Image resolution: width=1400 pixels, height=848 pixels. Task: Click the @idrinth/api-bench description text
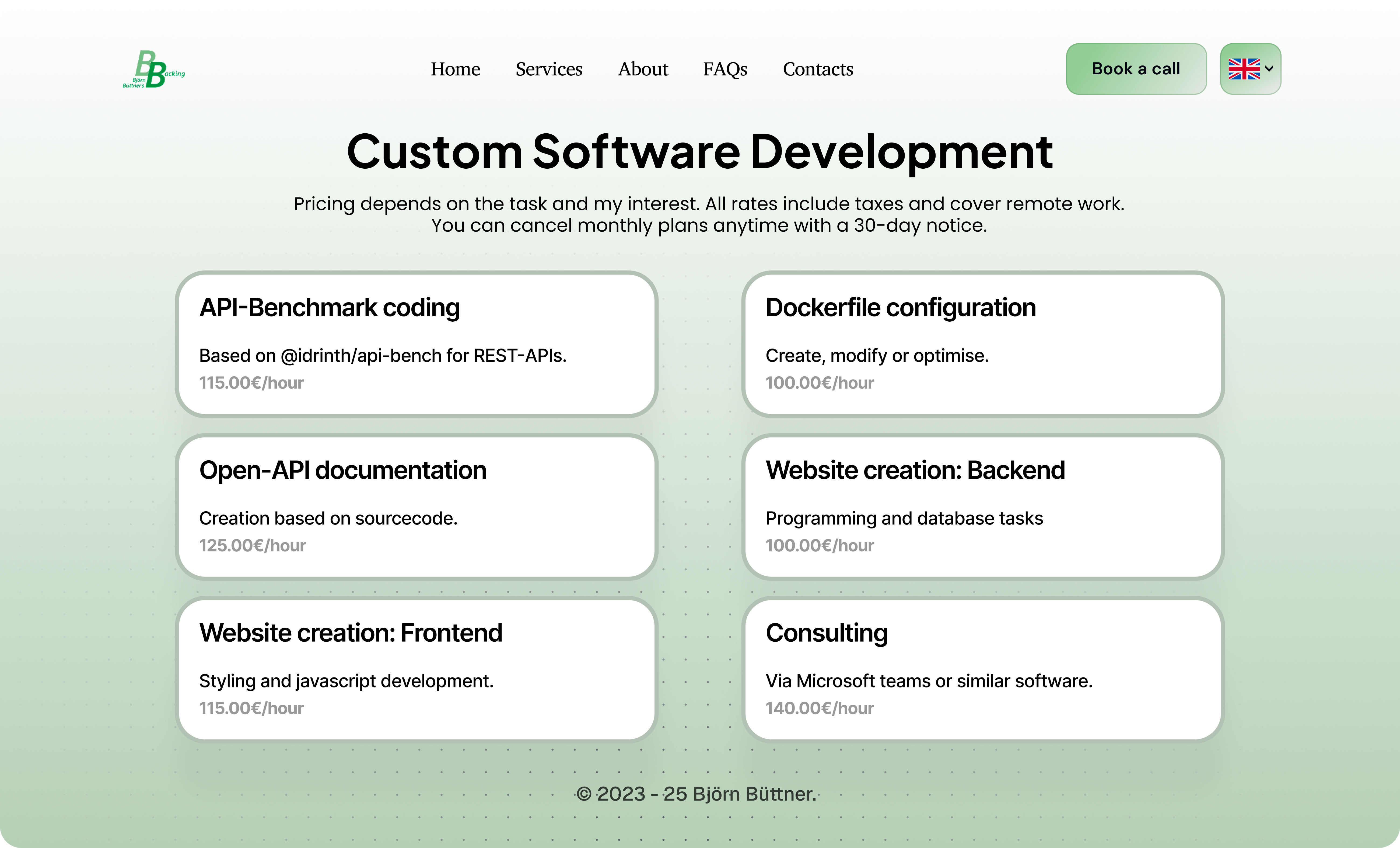tap(382, 356)
